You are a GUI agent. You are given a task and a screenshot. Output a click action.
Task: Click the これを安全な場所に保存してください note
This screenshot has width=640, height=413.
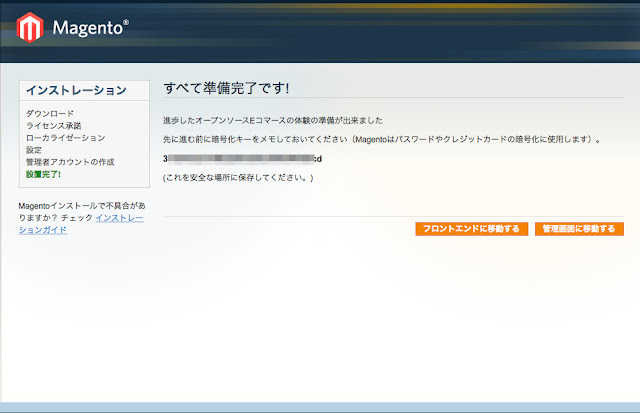tap(238, 178)
